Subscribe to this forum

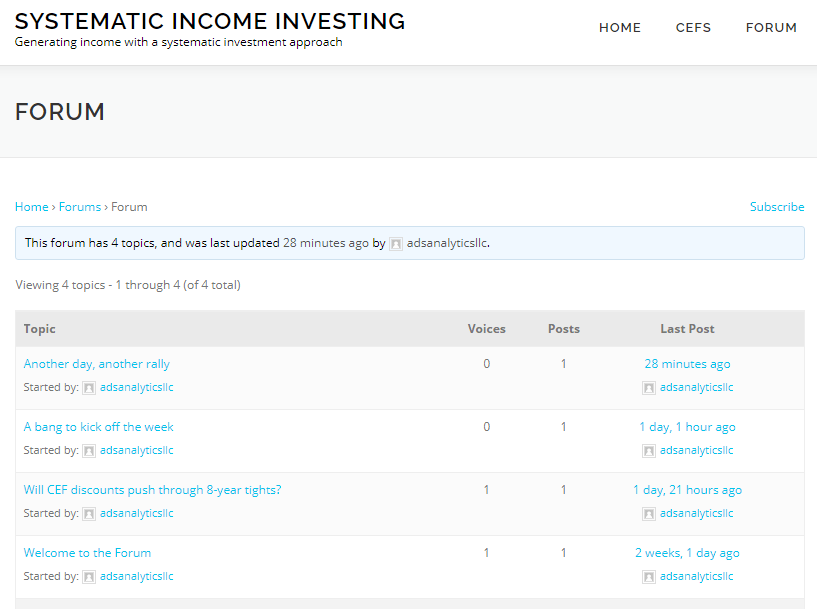tap(777, 207)
